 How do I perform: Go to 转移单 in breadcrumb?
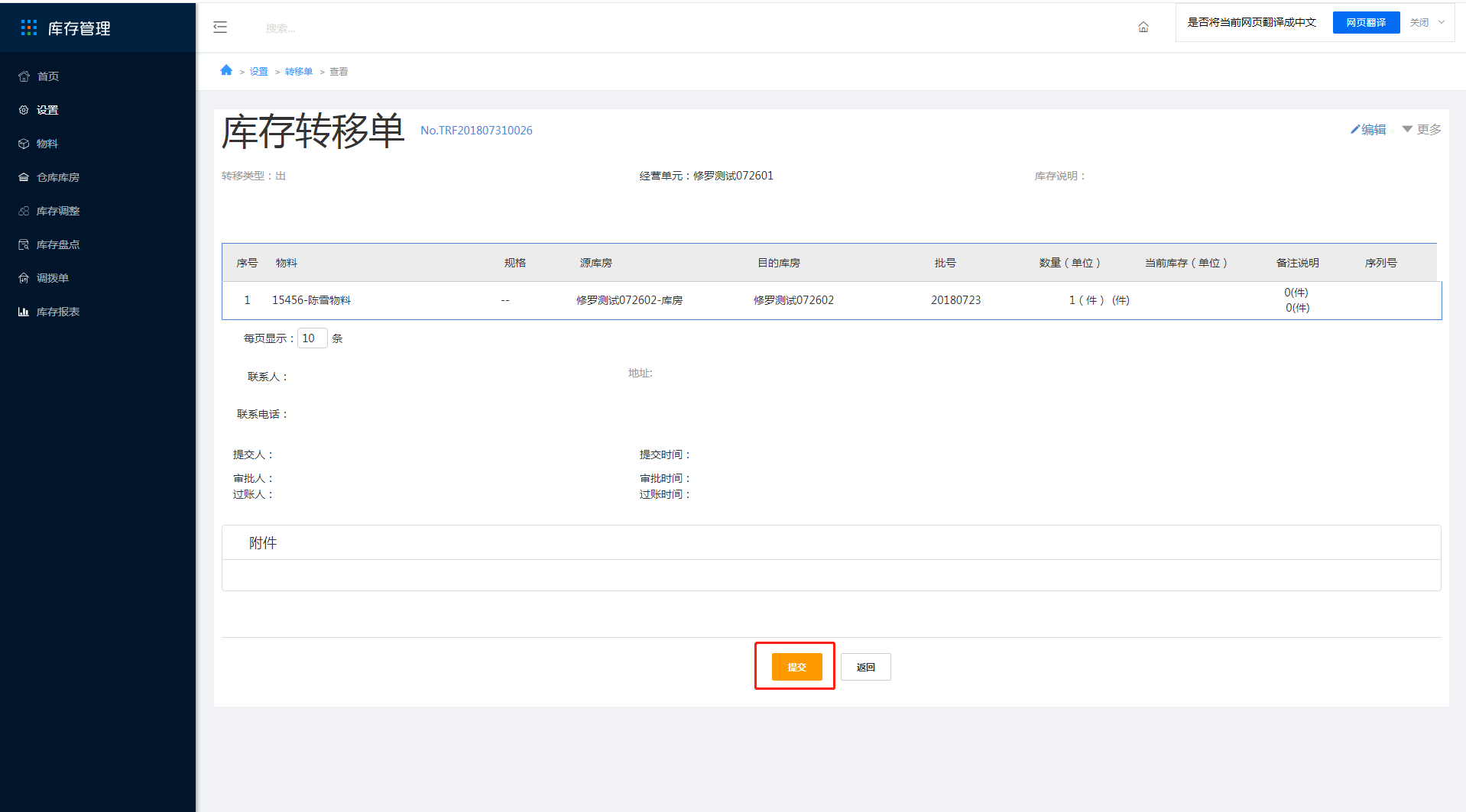point(299,71)
